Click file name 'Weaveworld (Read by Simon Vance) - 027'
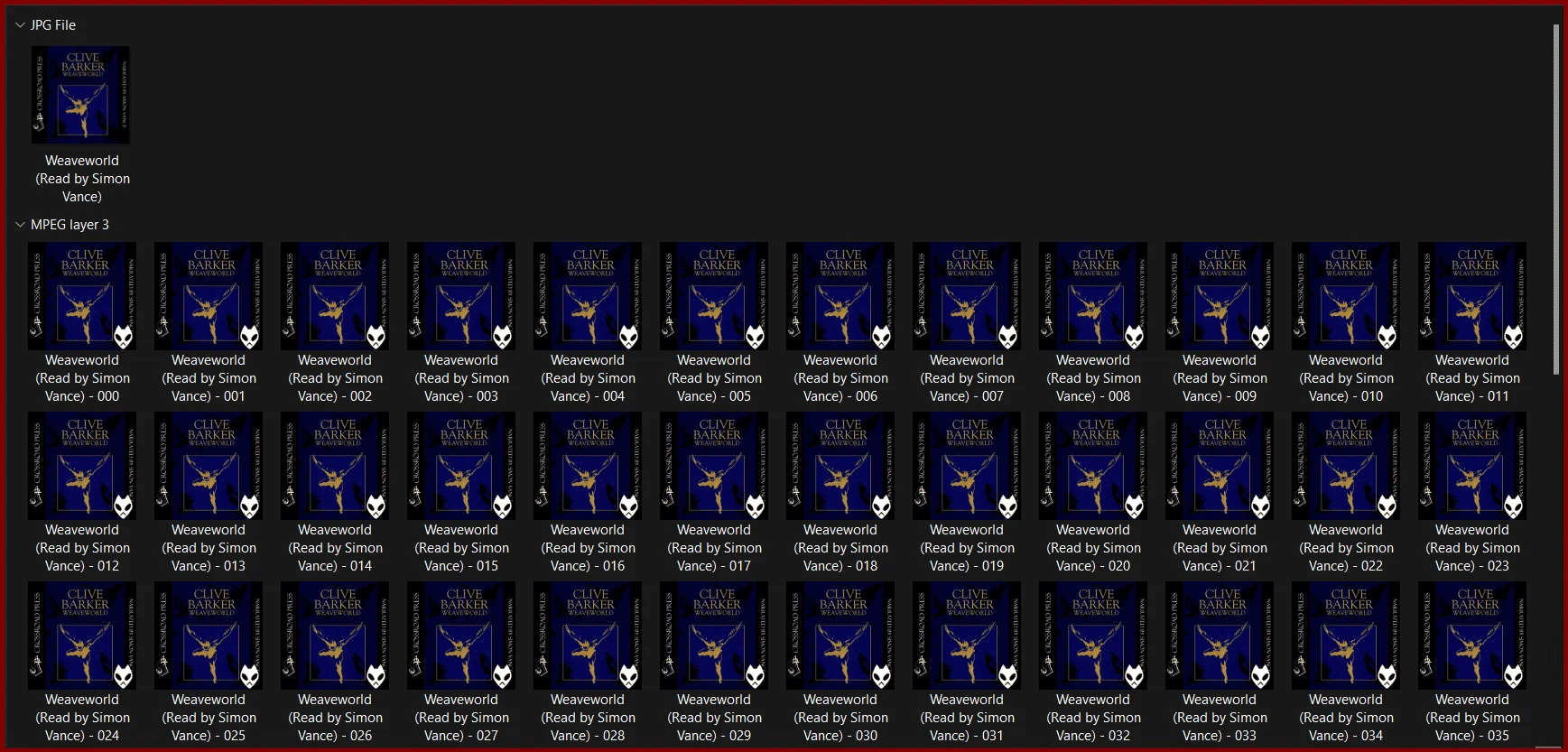The image size is (1568, 752). coord(461,718)
